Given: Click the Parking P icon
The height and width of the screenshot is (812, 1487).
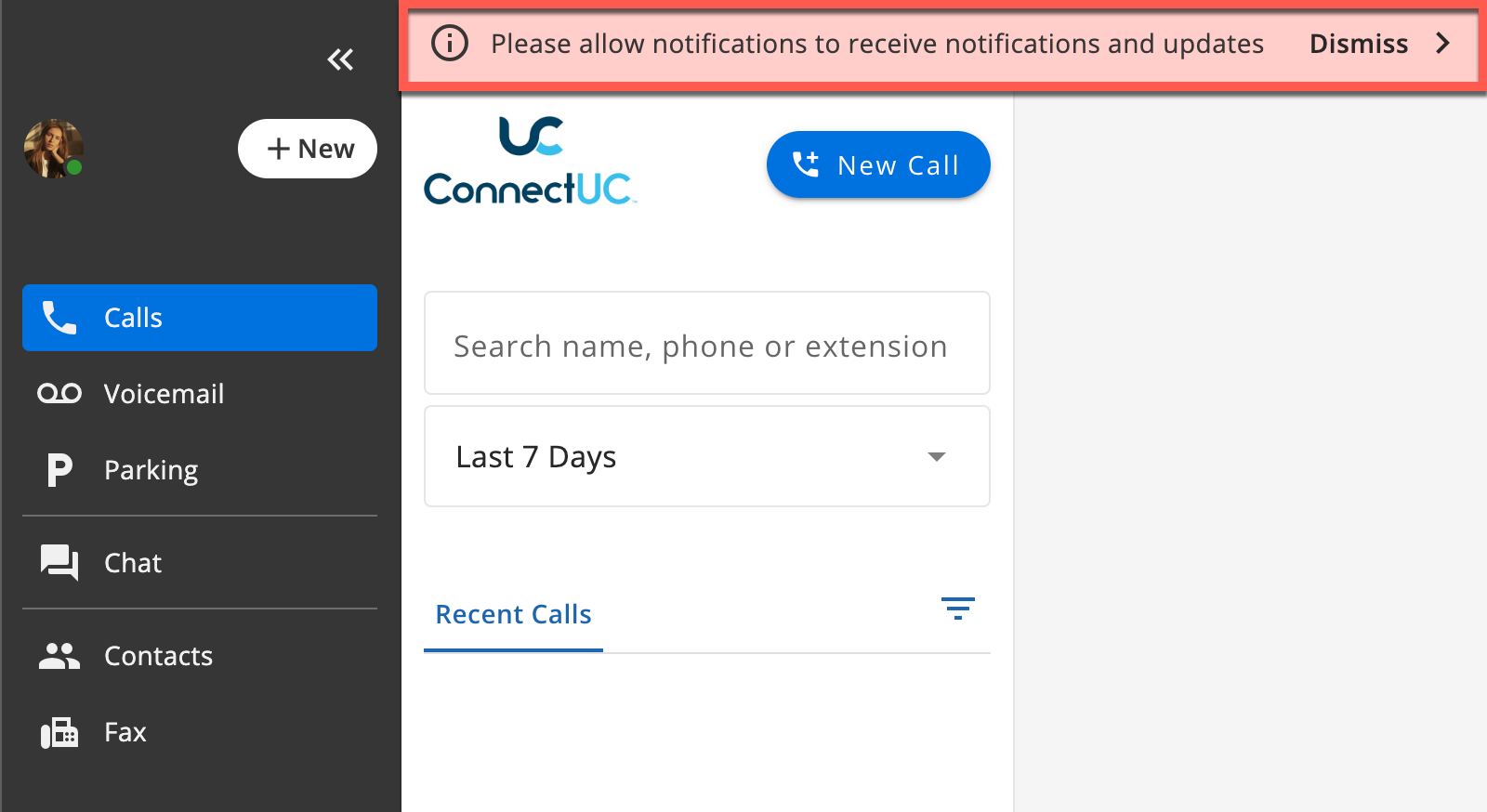Looking at the screenshot, I should tap(59, 470).
